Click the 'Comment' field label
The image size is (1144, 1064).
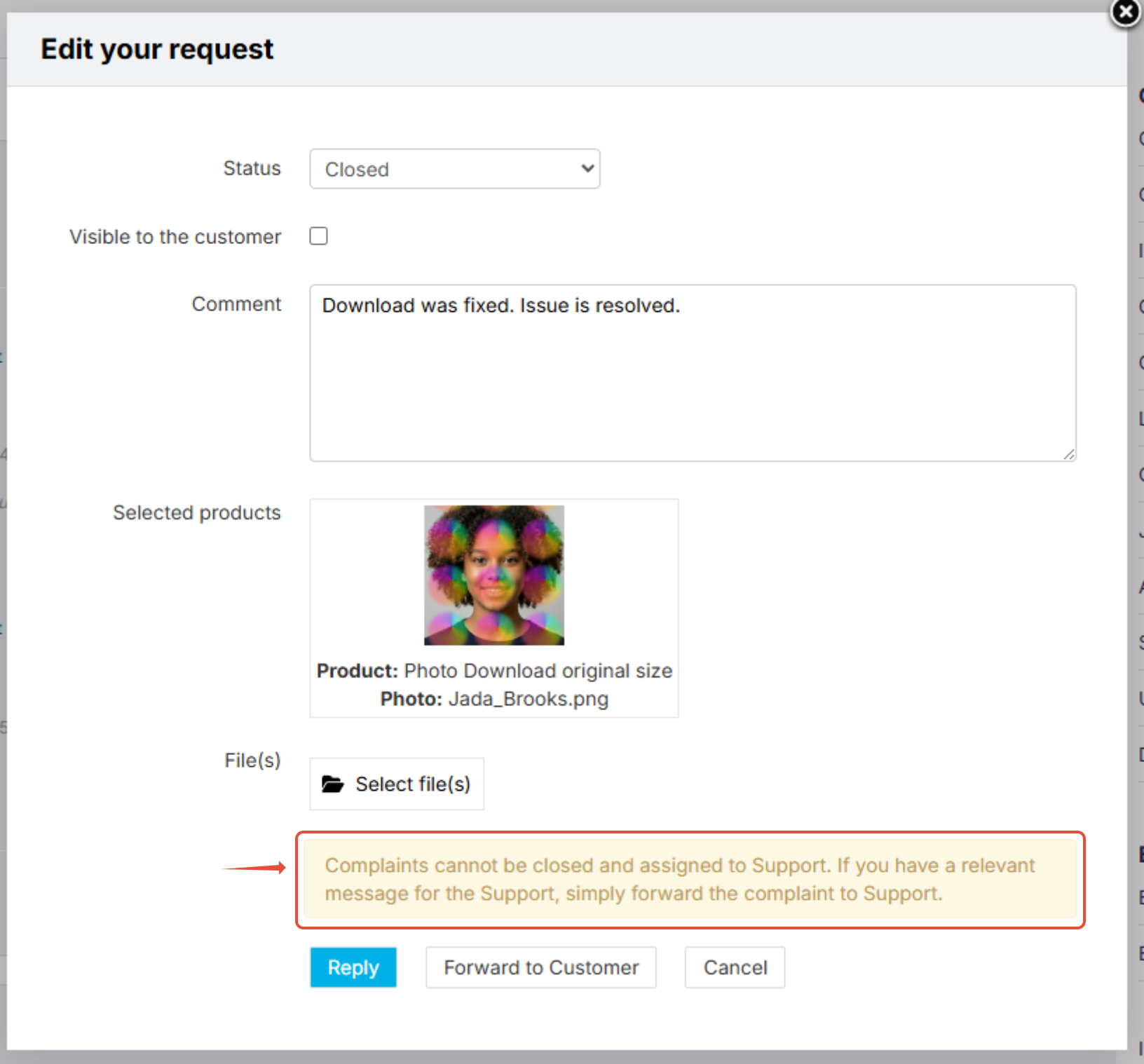click(236, 304)
